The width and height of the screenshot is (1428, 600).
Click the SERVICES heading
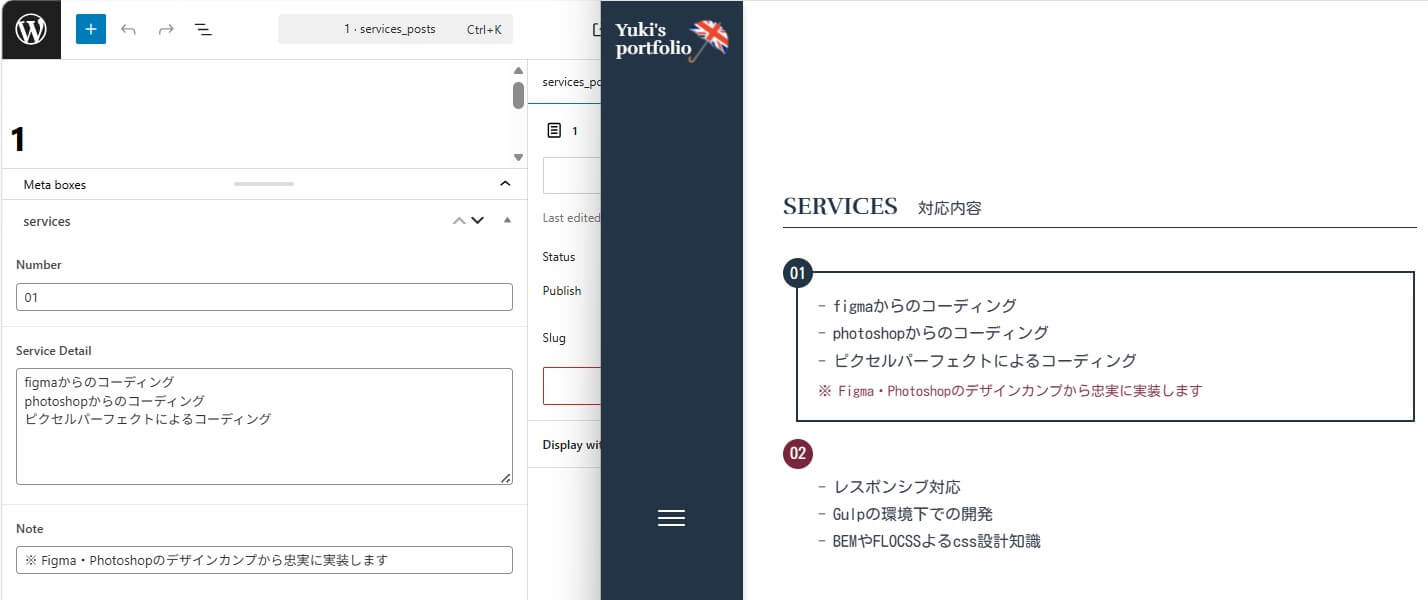(840, 207)
